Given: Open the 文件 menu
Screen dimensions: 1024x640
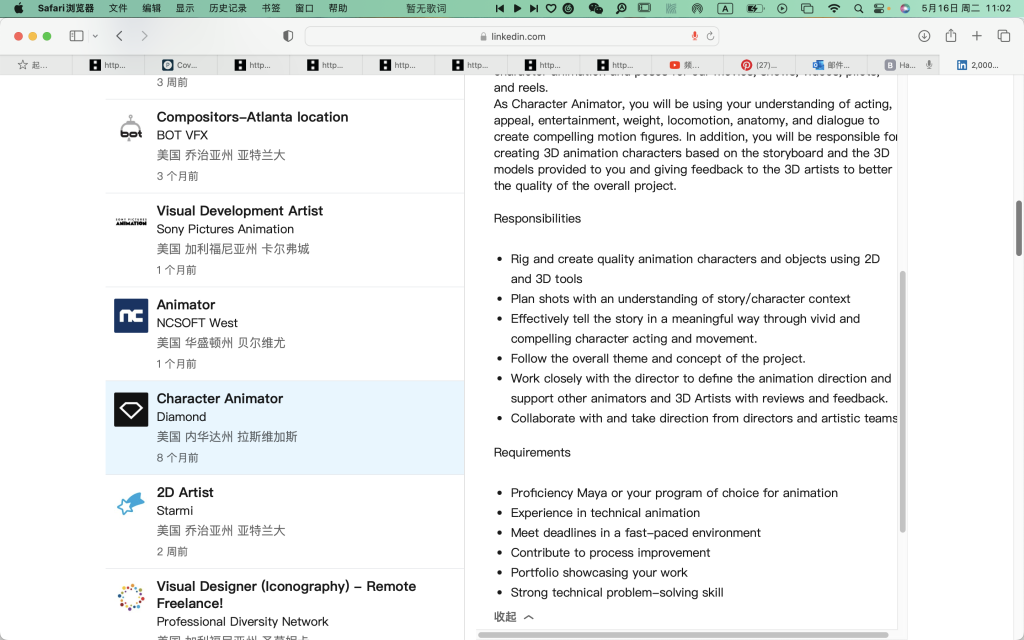Looking at the screenshot, I should pyautogui.click(x=118, y=8).
